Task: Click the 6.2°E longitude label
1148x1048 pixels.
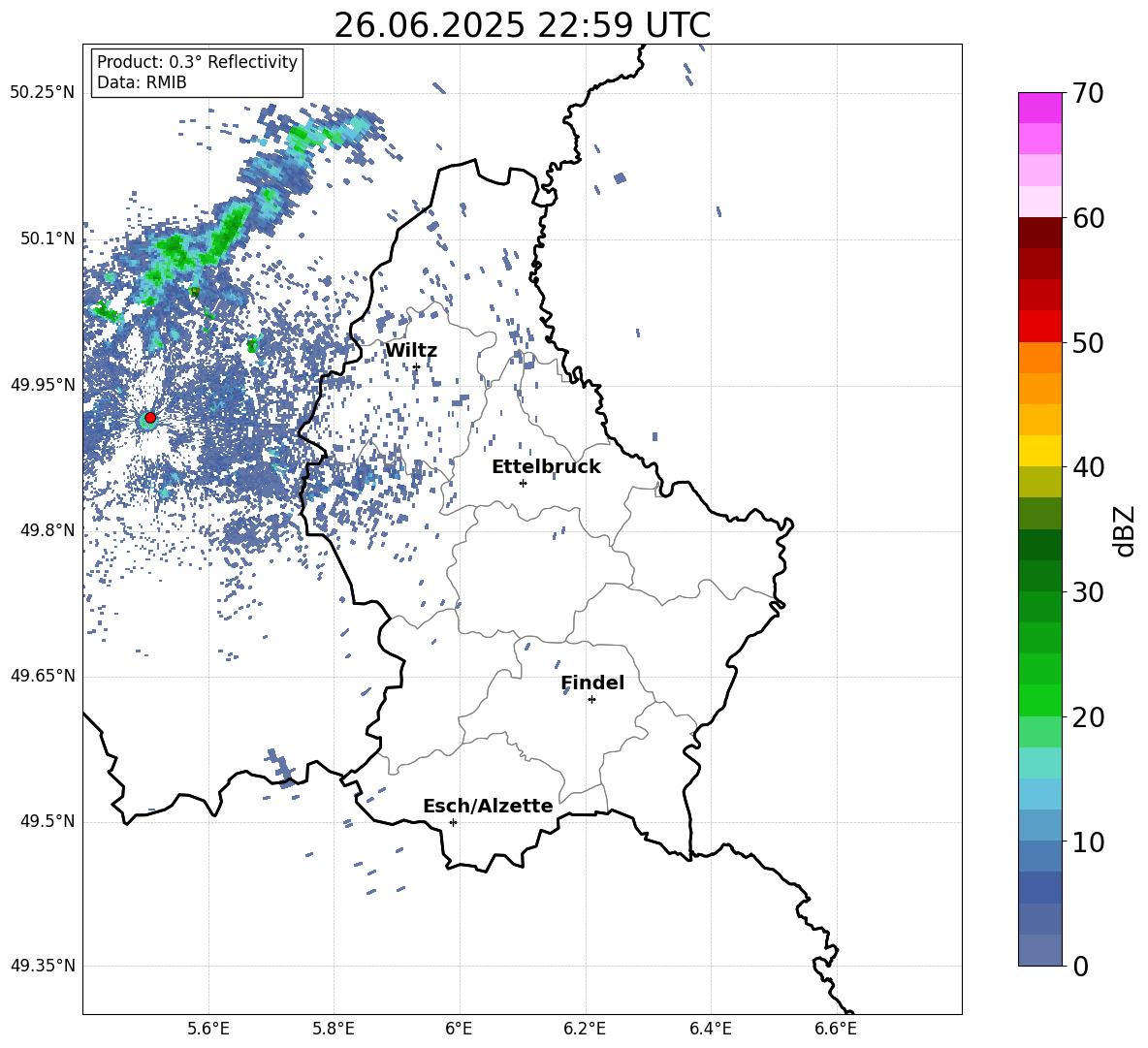Action: tap(585, 1029)
